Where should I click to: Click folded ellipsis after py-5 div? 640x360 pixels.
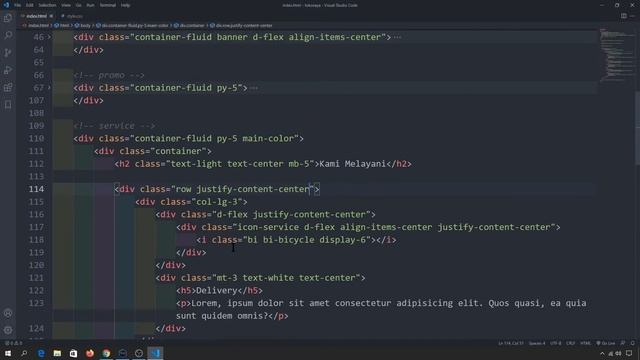[254, 88]
